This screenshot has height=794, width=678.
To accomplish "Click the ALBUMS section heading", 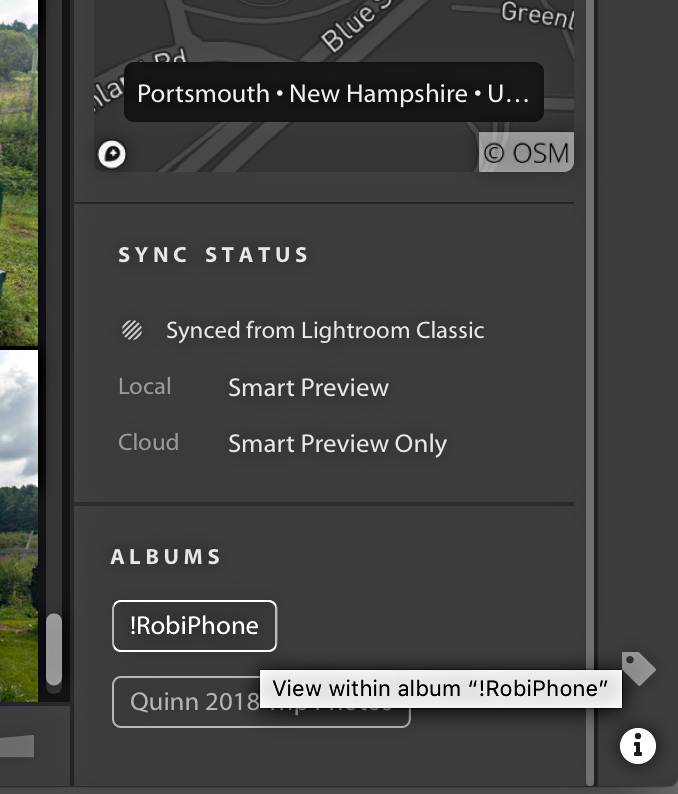I will pyautogui.click(x=166, y=557).
